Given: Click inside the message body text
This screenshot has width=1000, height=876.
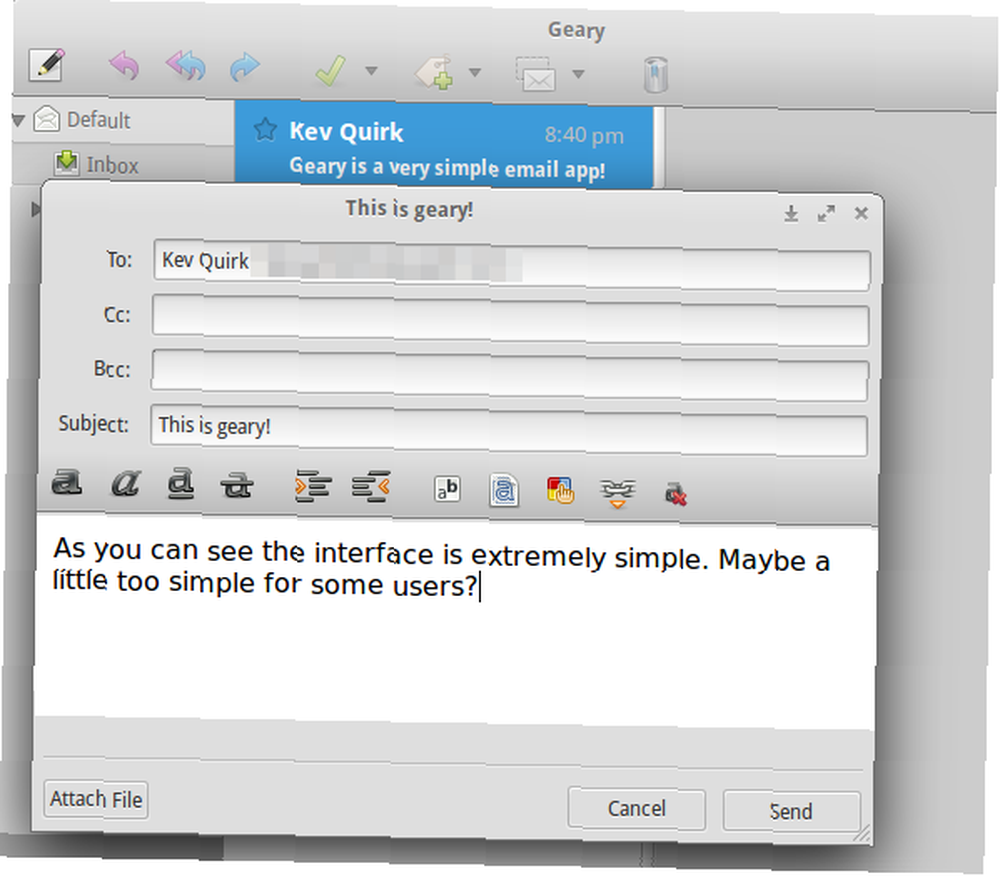Looking at the screenshot, I should click(x=441, y=567).
